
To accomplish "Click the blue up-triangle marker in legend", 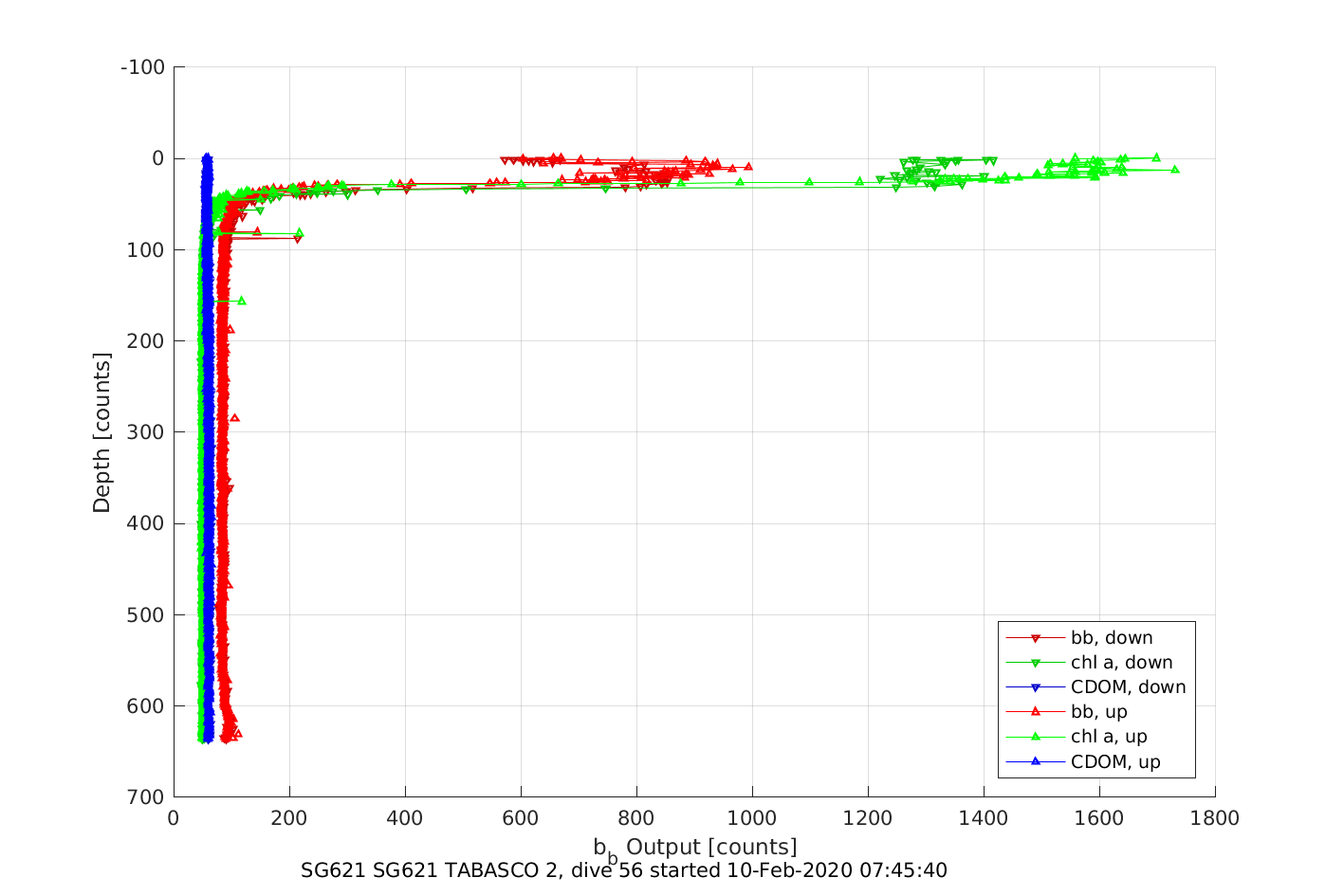I will [x=1036, y=761].
